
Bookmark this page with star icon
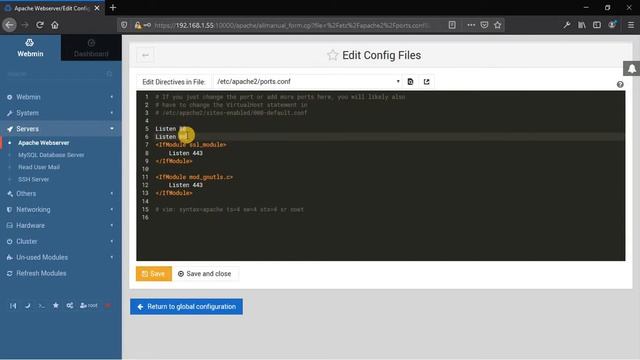[498, 25]
